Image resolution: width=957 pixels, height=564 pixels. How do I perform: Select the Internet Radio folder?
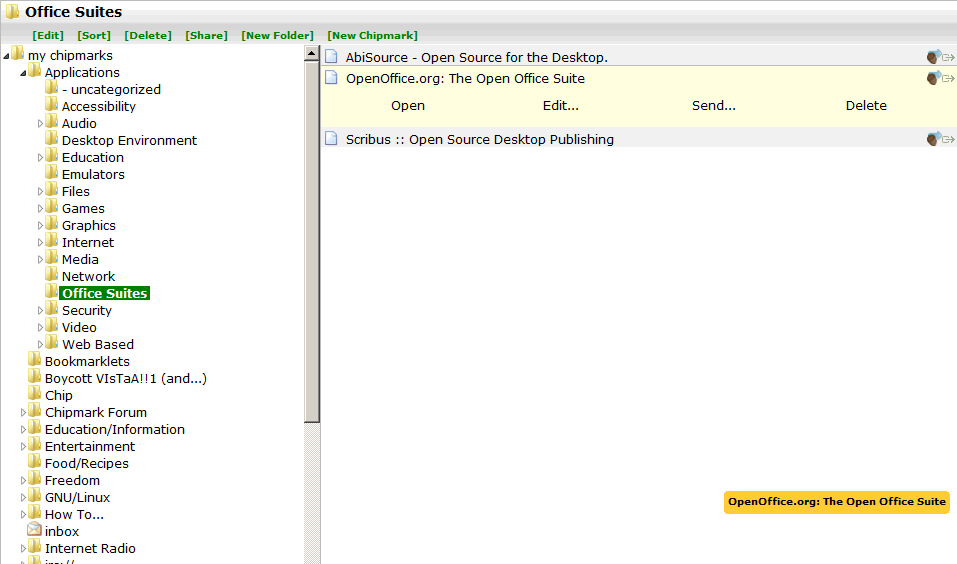90,549
